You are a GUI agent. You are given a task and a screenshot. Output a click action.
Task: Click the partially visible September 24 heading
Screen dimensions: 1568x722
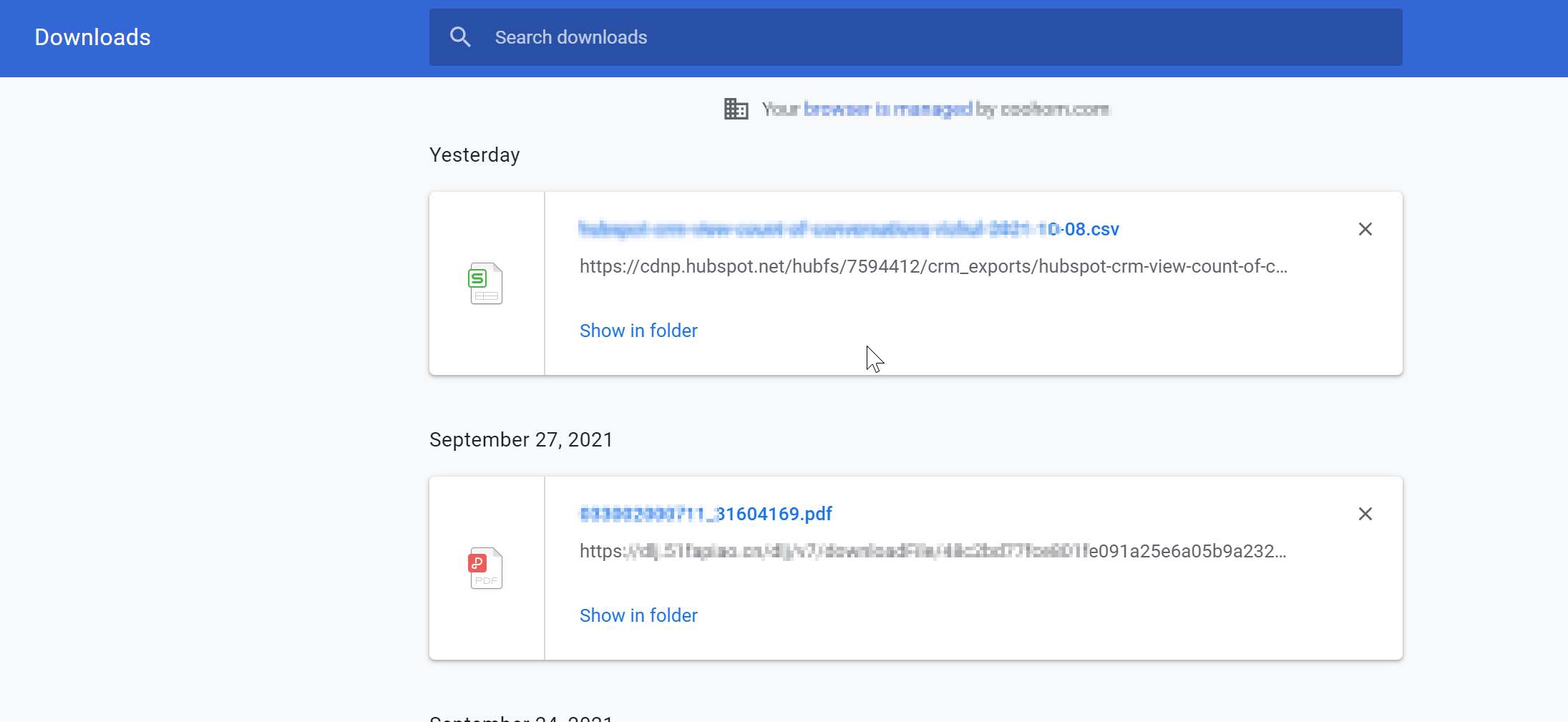[x=521, y=717]
